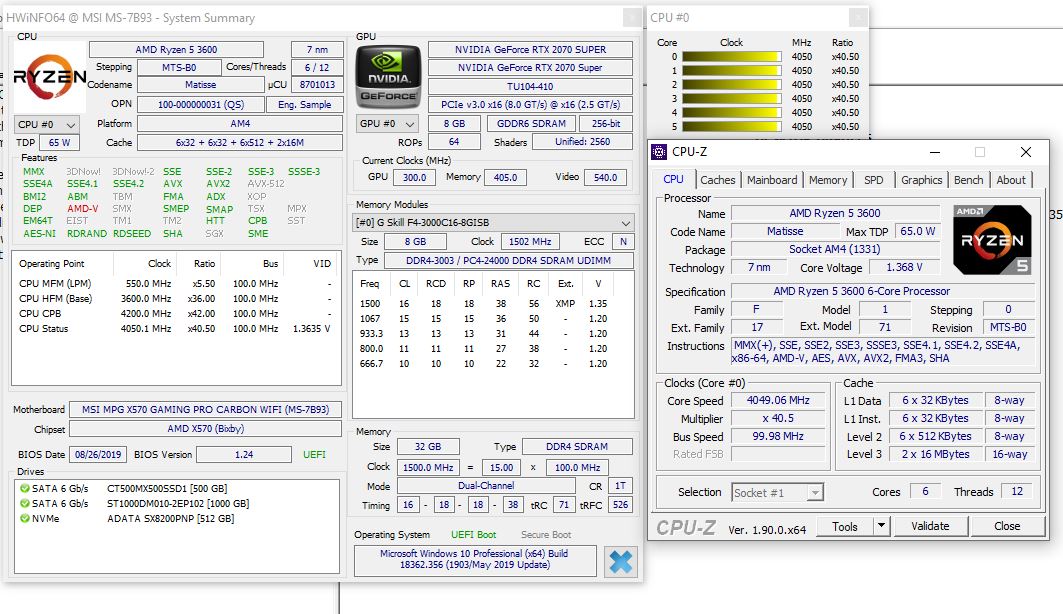Click the NVIDIA GeForce logo in GPU section
Viewport: 1063px width, 614px height.
pos(388,77)
